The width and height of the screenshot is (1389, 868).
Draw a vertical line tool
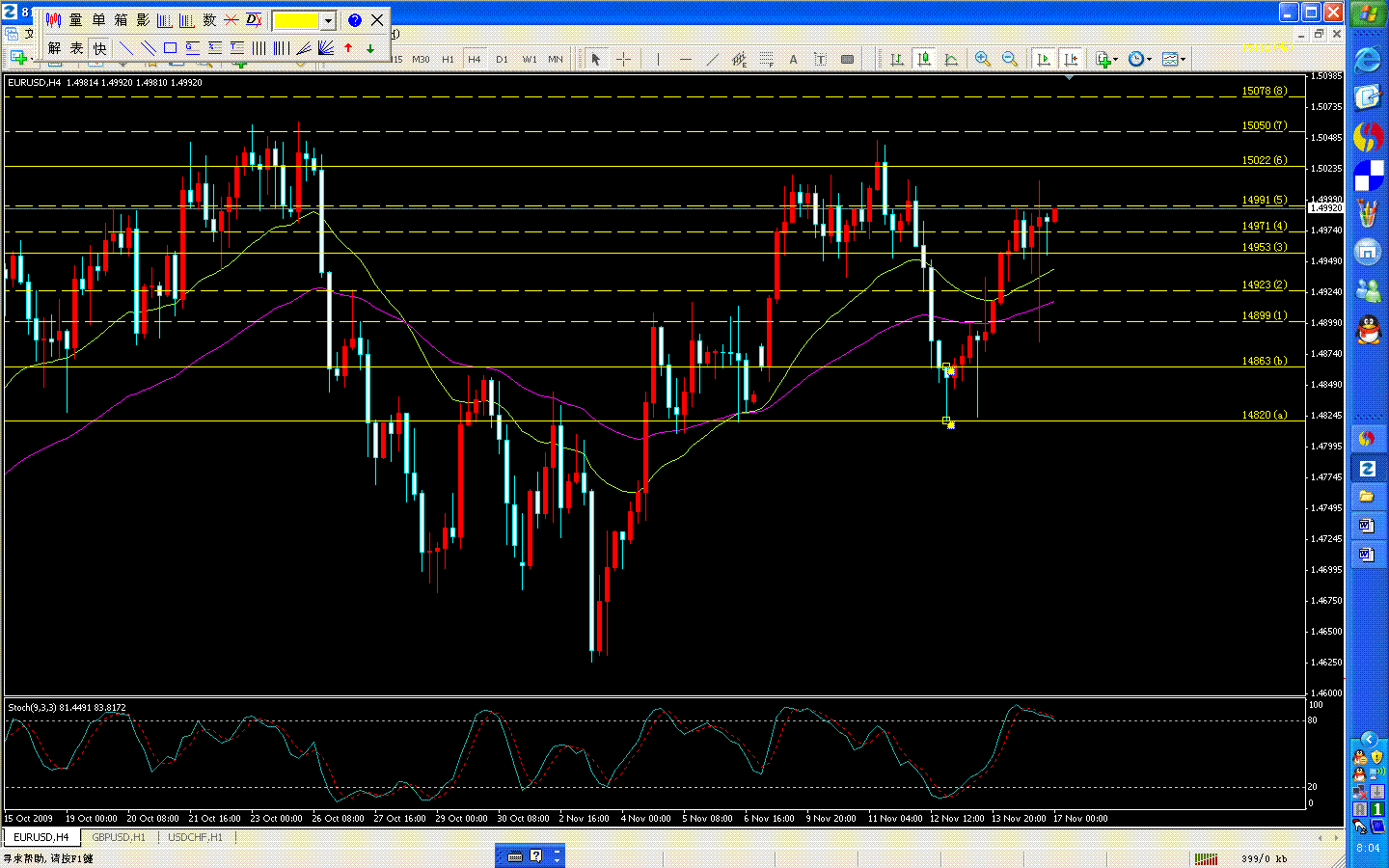pos(658,60)
